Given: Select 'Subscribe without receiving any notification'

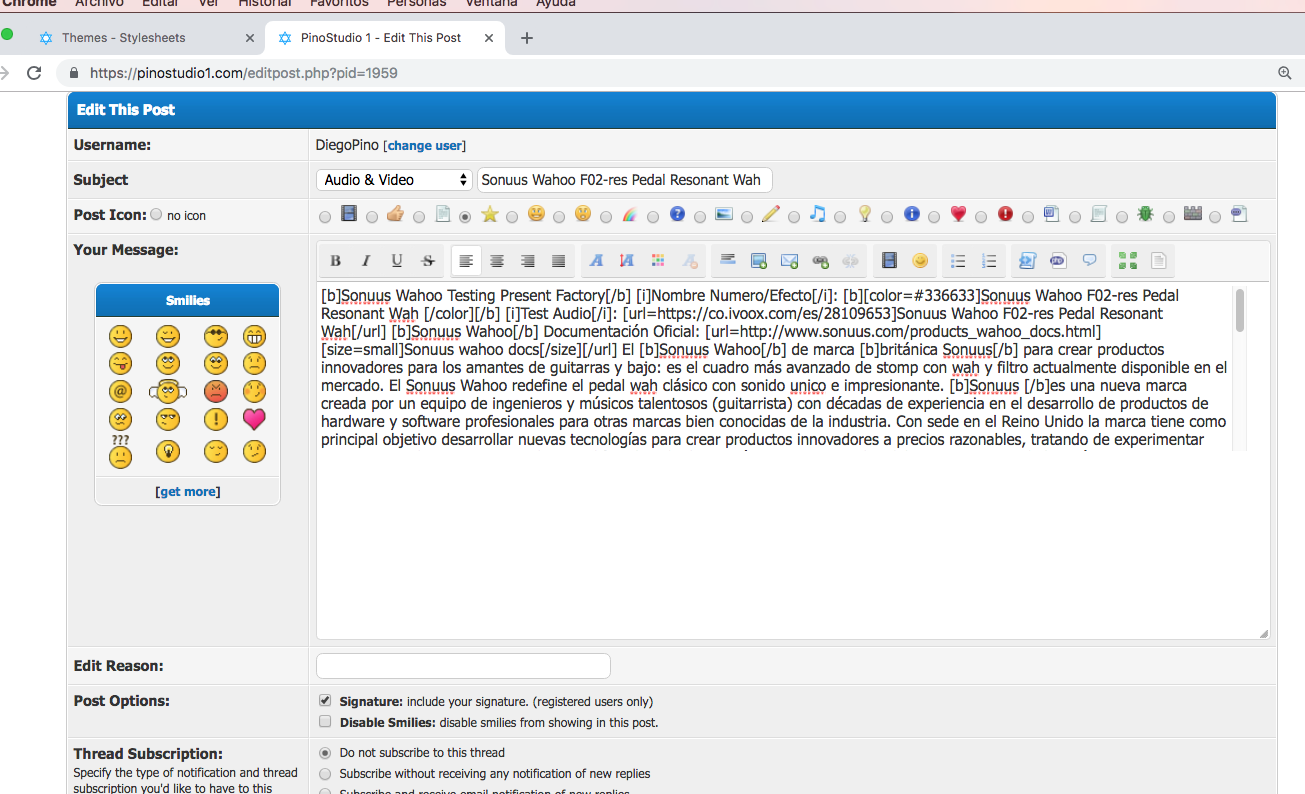Looking at the screenshot, I should [x=325, y=773].
